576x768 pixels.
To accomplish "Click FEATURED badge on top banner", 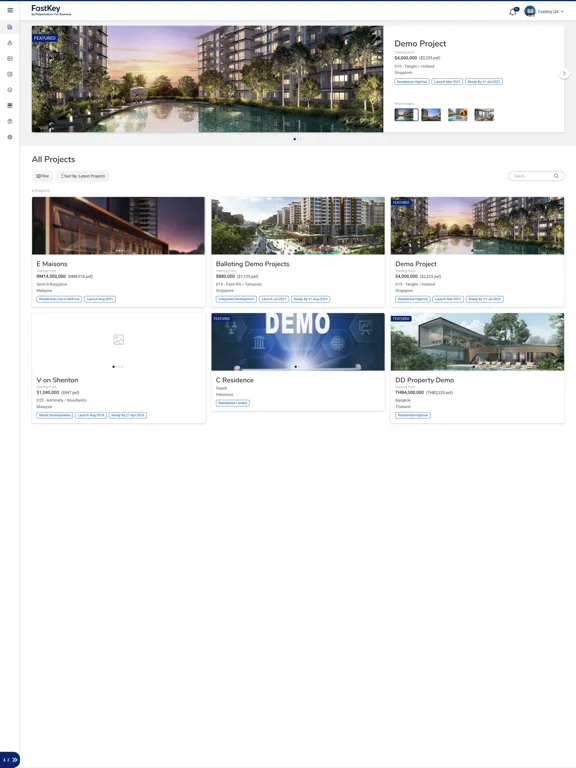I will [x=45, y=38].
